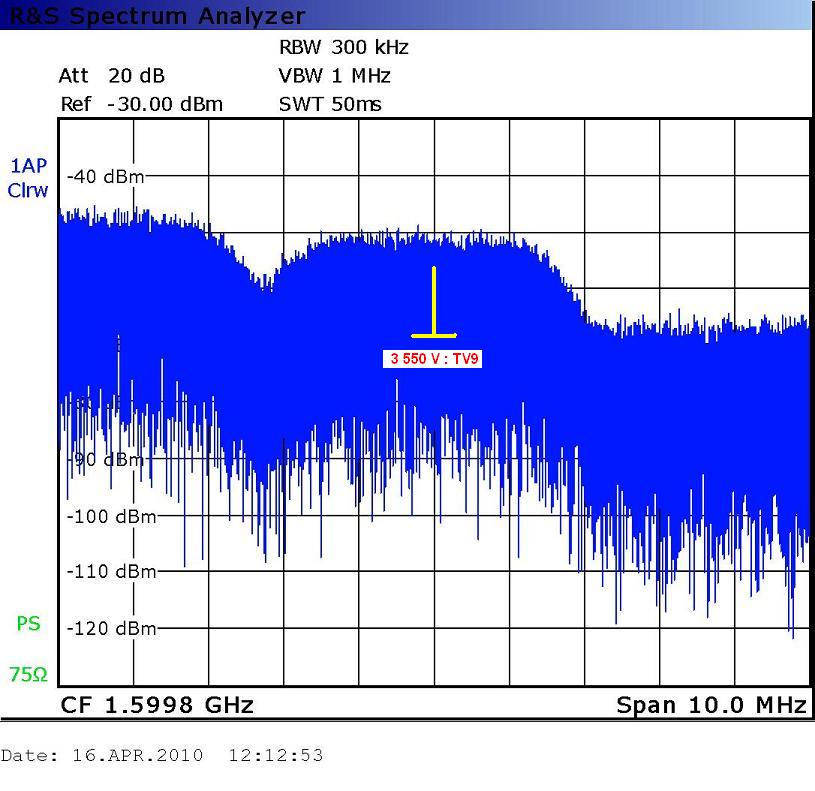This screenshot has height=791, width=815.
Task: Click the 1AP trace indicator
Action: pyautogui.click(x=28, y=167)
